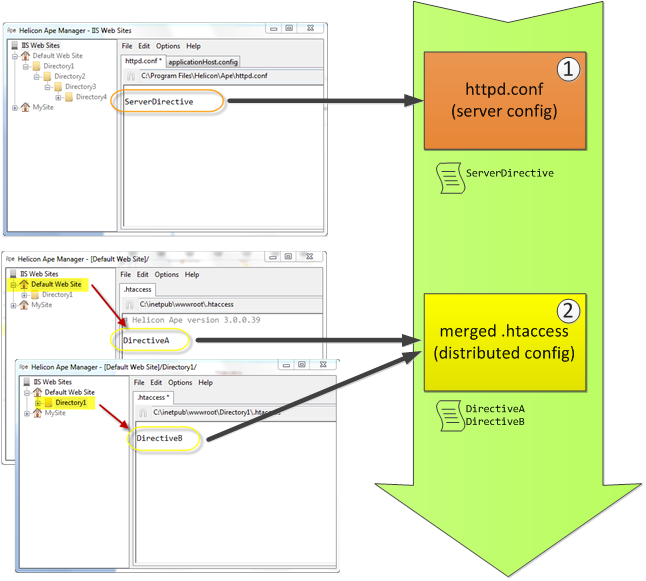Viewport: 646px width, 581px height.
Task: Click the Directory2 folder icon
Action: tap(46, 76)
